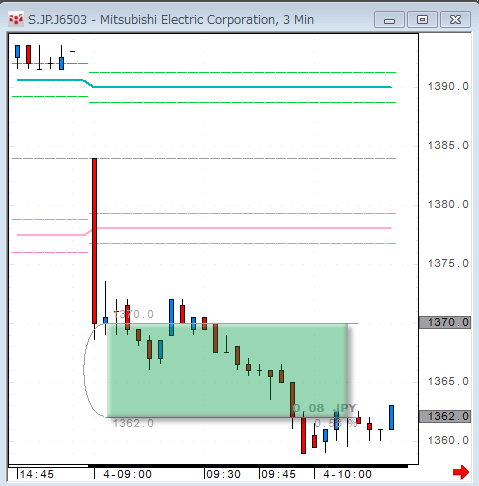The width and height of the screenshot is (479, 486).
Task: Click the 14:45 time axis label
Action: [x=37, y=474]
